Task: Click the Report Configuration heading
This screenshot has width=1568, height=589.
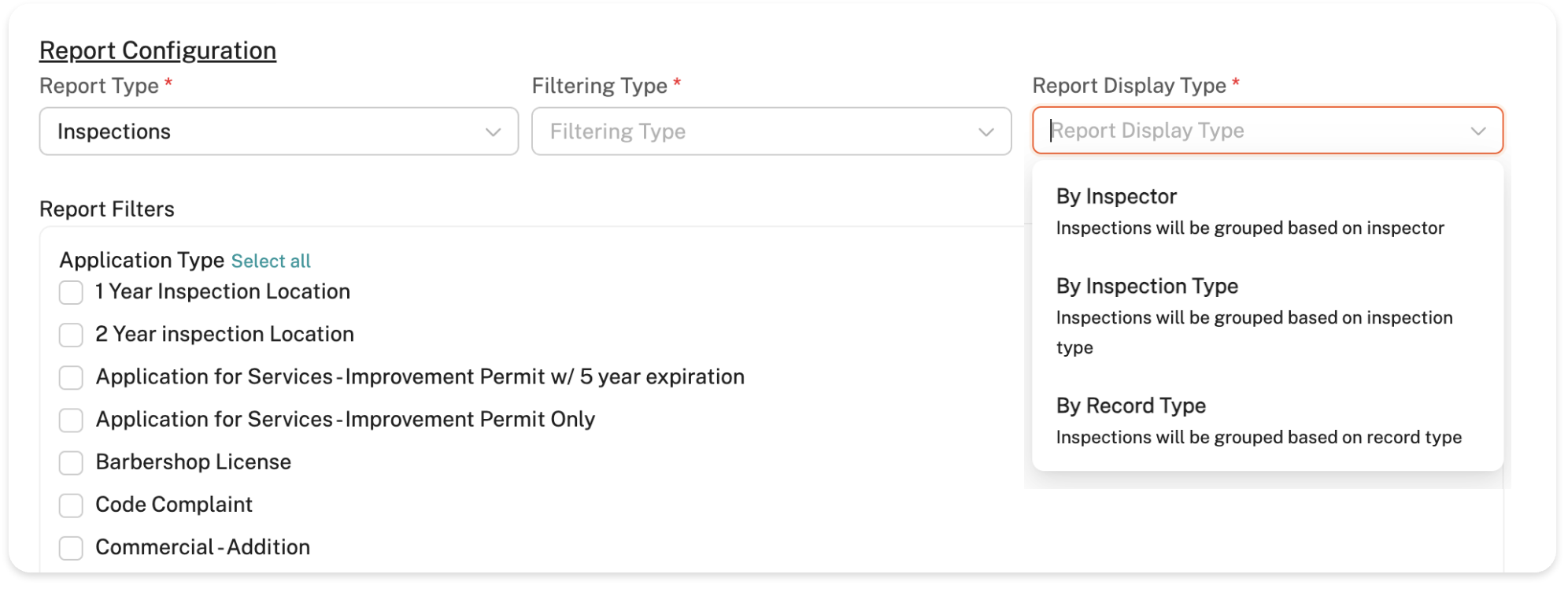Action: 157,50
